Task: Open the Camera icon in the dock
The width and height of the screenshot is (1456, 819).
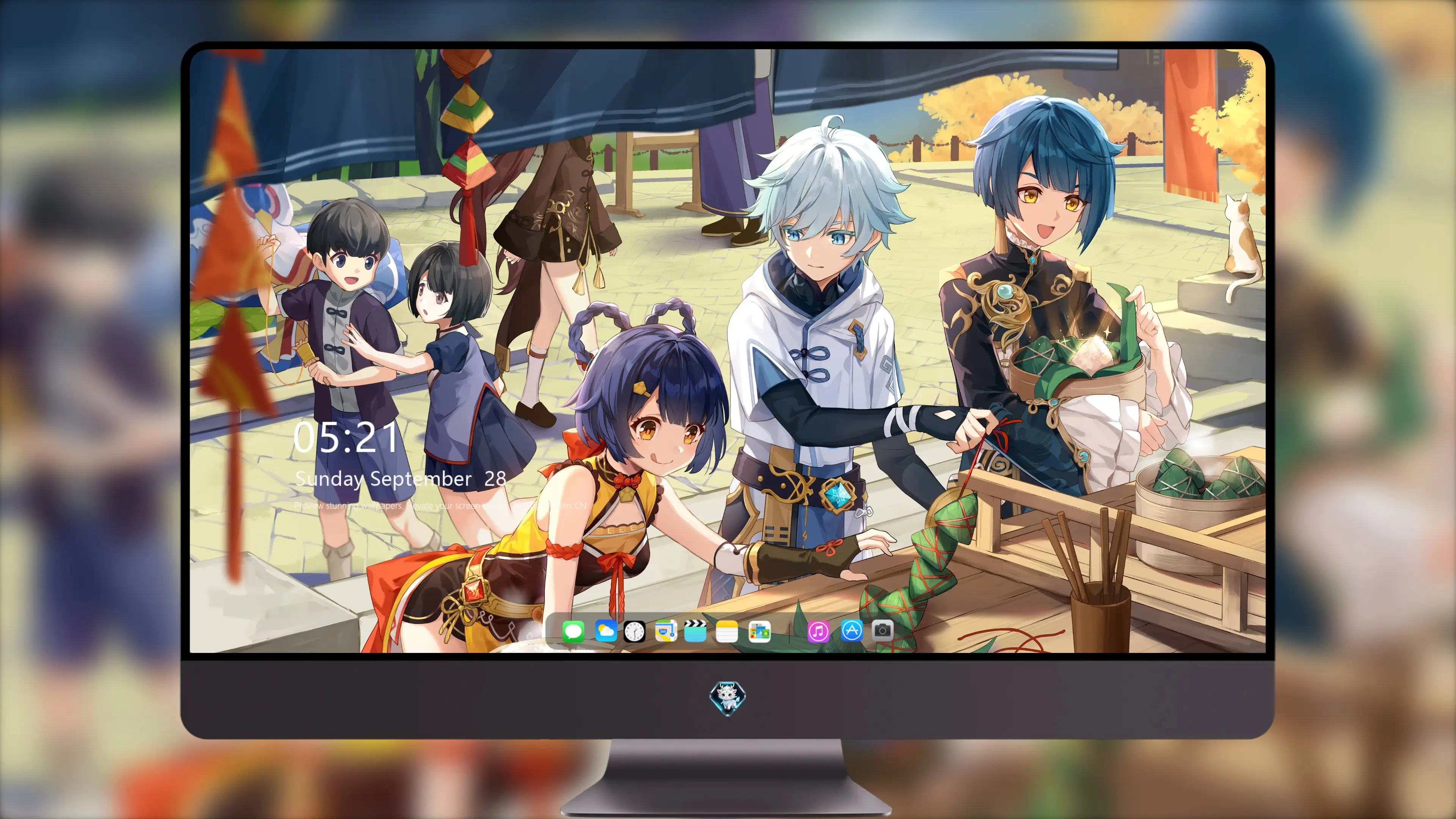Action: tap(882, 630)
